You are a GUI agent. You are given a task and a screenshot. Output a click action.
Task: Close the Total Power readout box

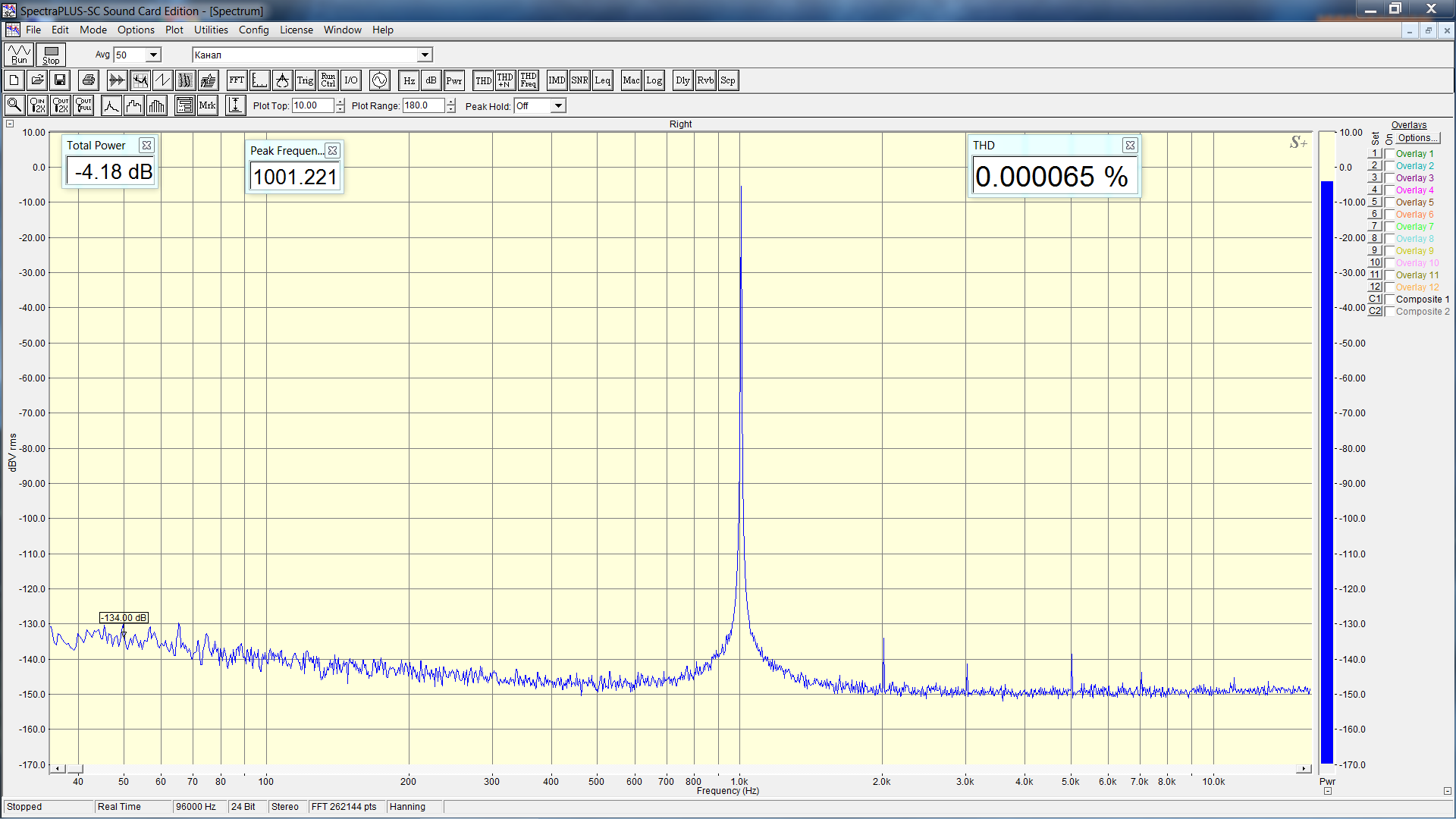point(147,146)
